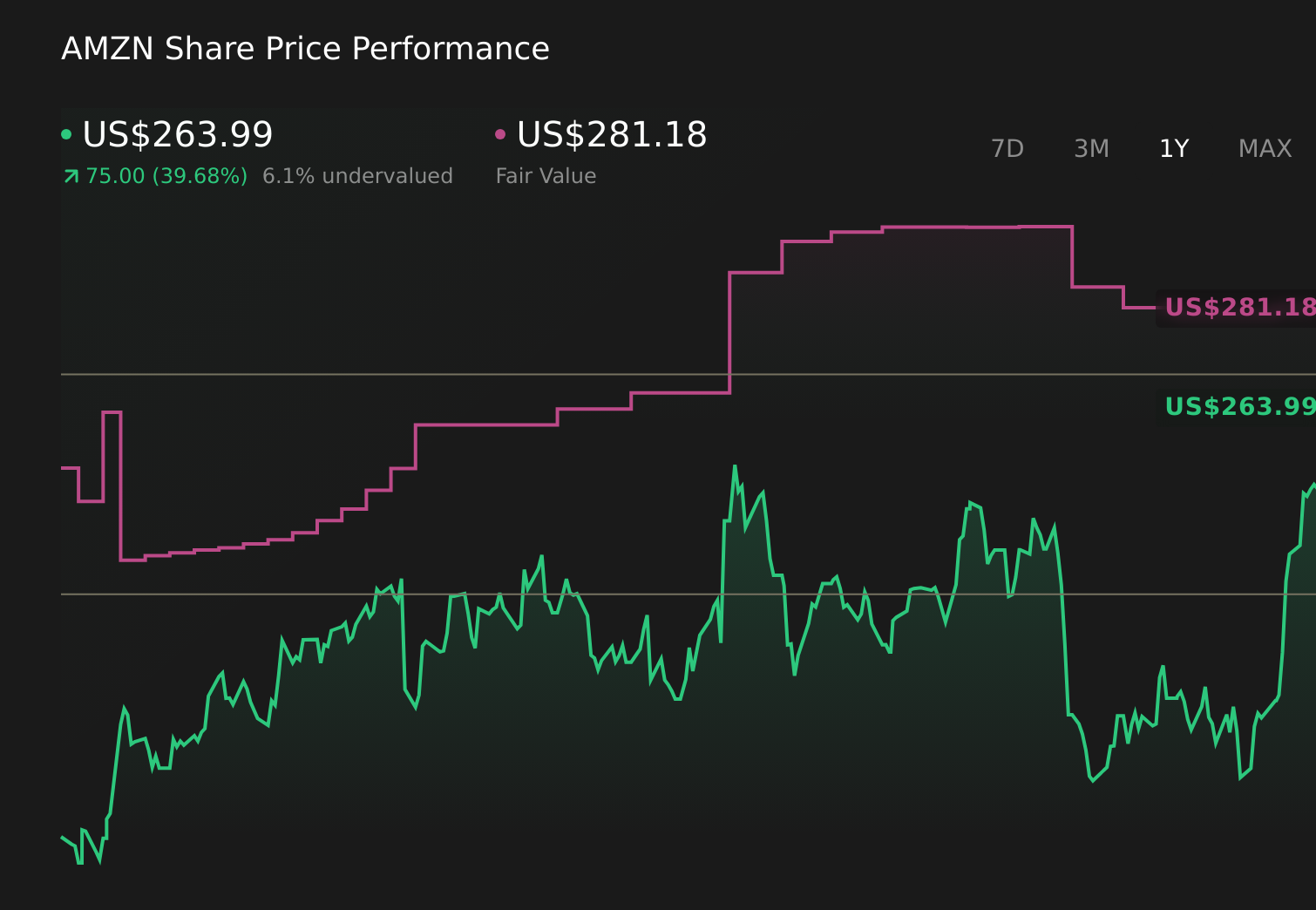Screen dimensions: 1316x910
Task: Click the green upward-right arrow icon
Action: (x=71, y=176)
